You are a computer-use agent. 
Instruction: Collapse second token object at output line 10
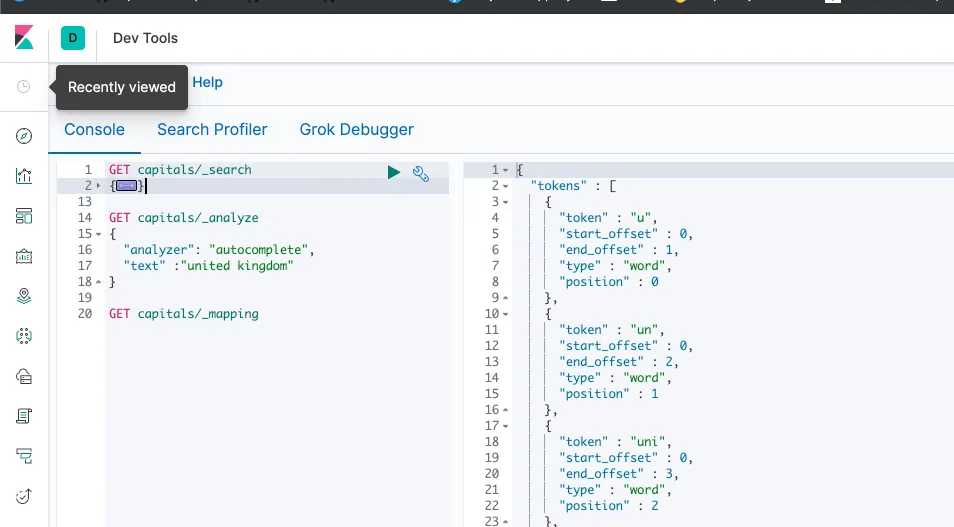click(x=506, y=314)
